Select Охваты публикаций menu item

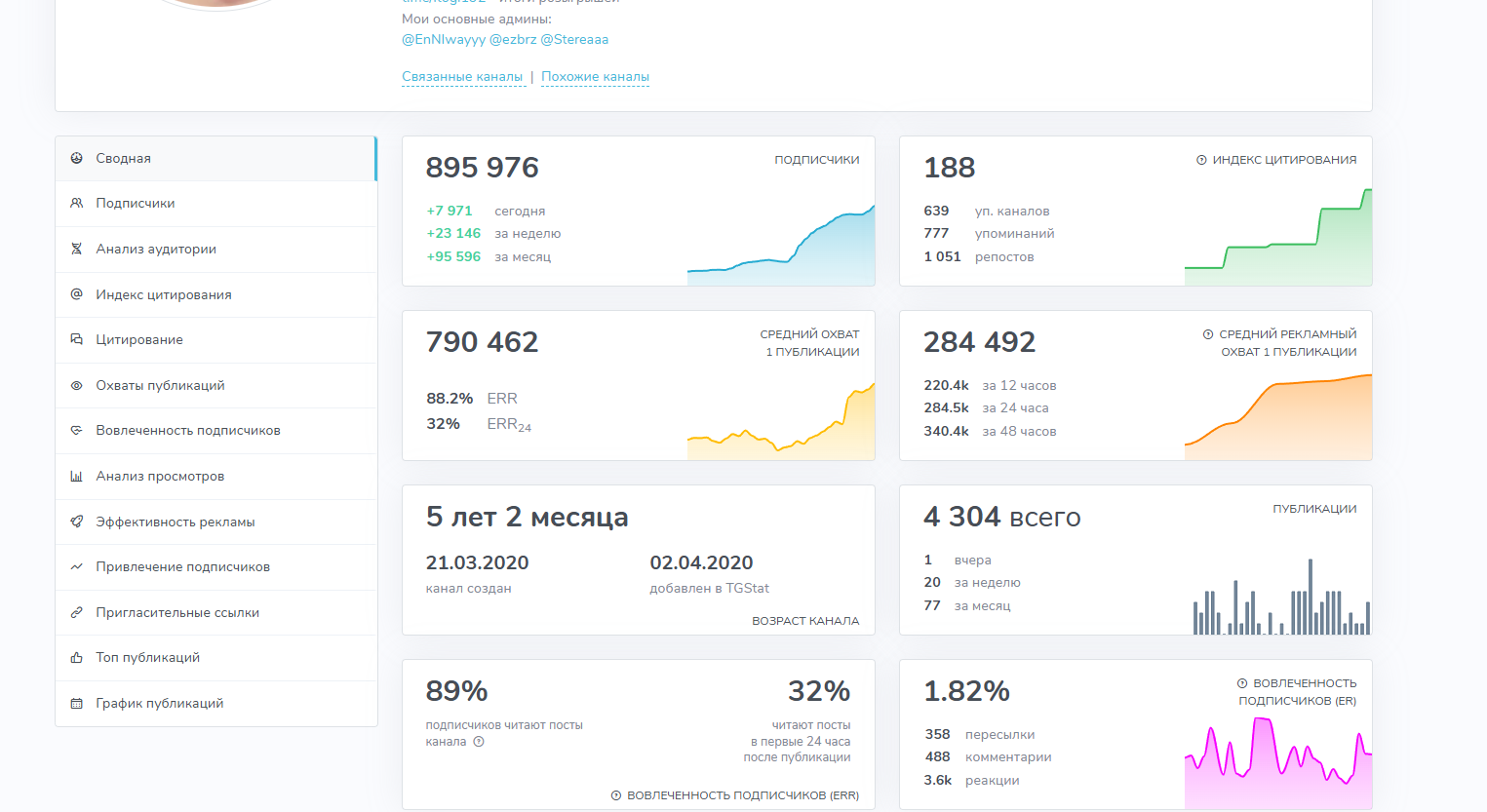(215, 385)
